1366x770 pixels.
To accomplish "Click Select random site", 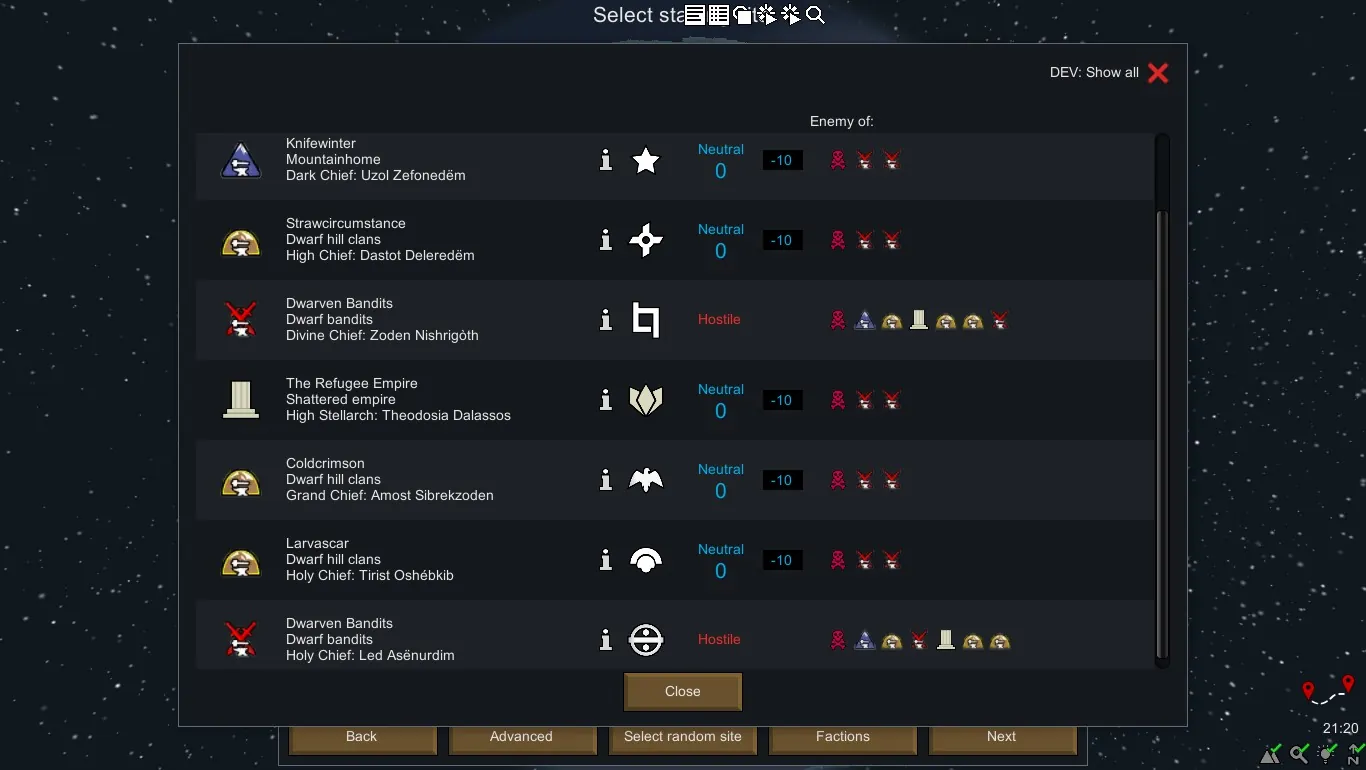I will (x=683, y=737).
